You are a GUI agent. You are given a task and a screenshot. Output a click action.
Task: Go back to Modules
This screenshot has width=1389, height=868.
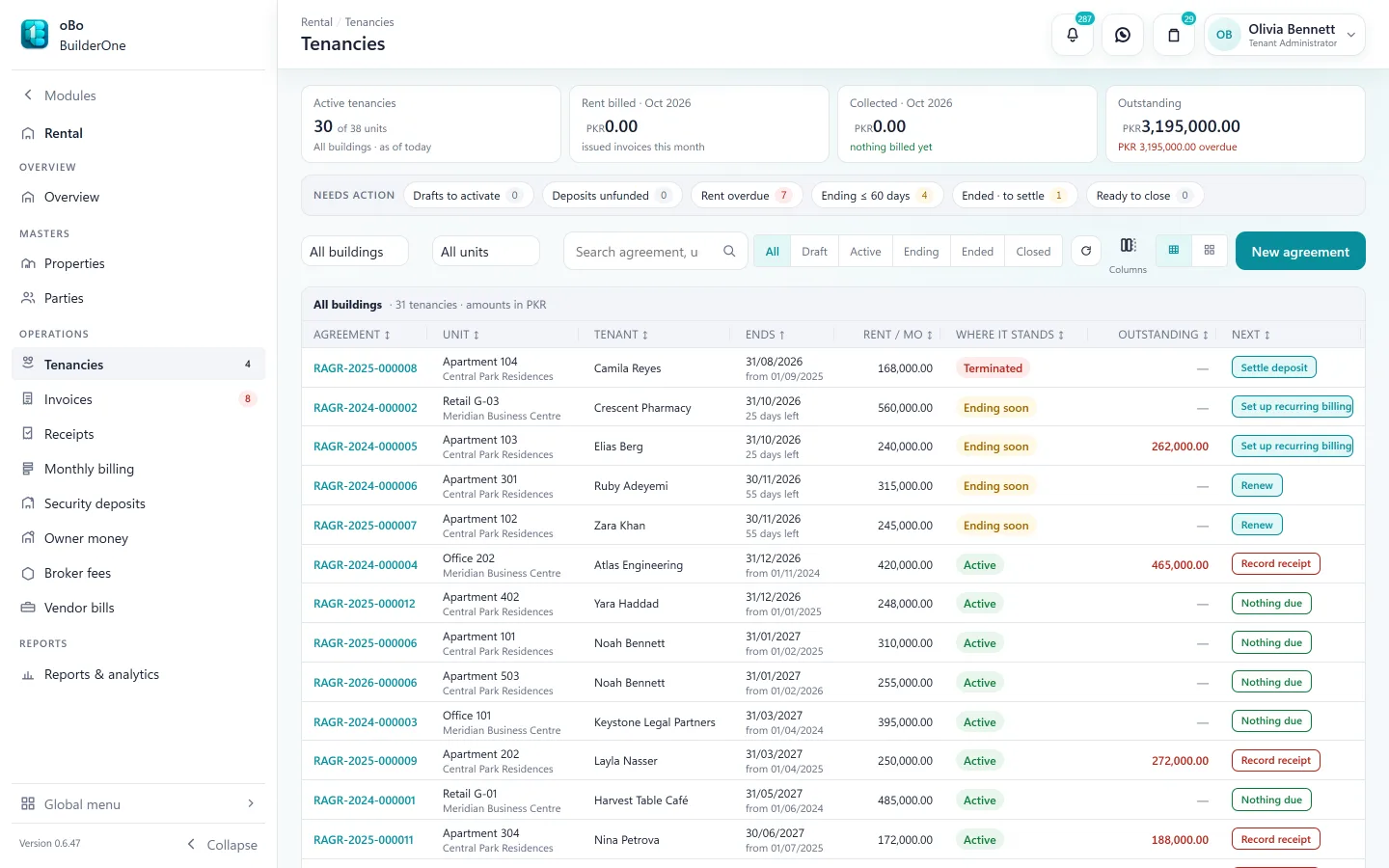pos(60,95)
